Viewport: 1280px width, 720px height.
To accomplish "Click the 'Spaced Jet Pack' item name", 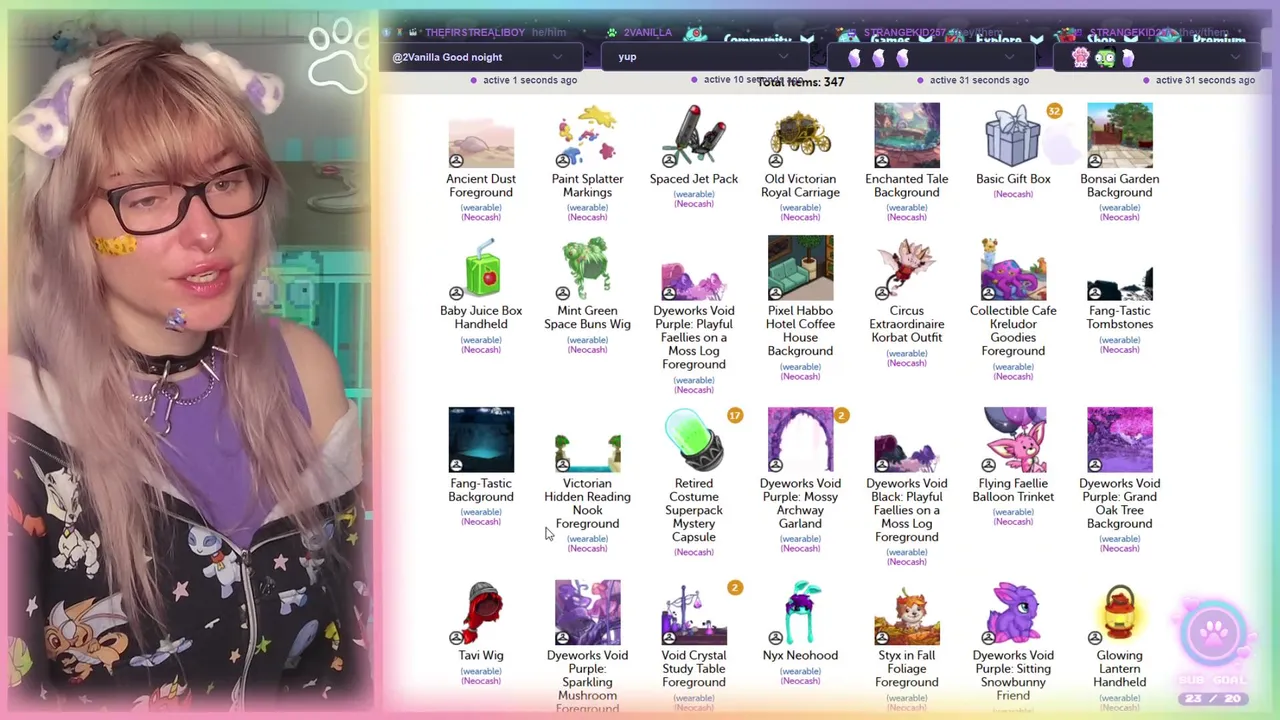I will (x=694, y=179).
